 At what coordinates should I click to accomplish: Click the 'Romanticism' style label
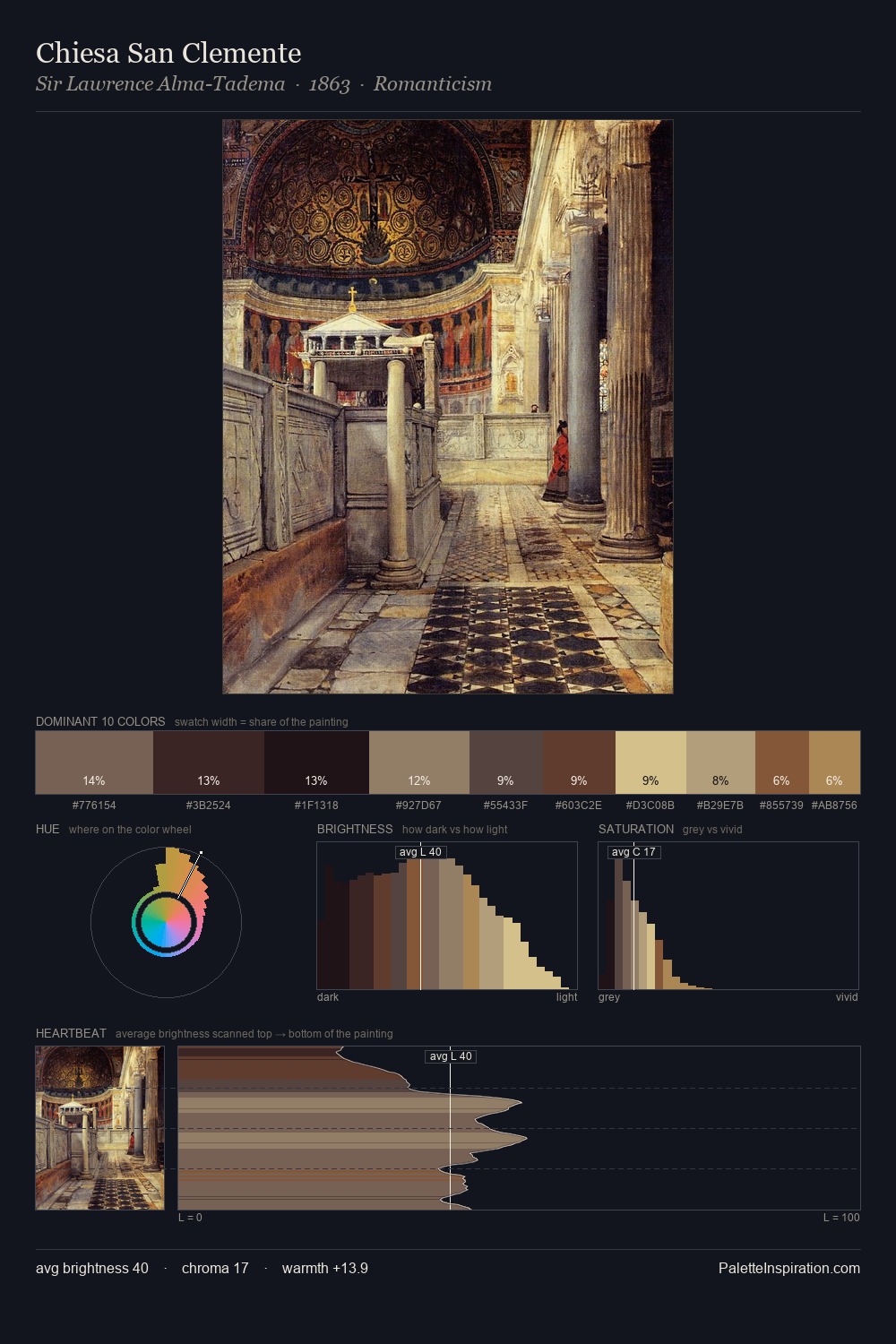[x=433, y=84]
